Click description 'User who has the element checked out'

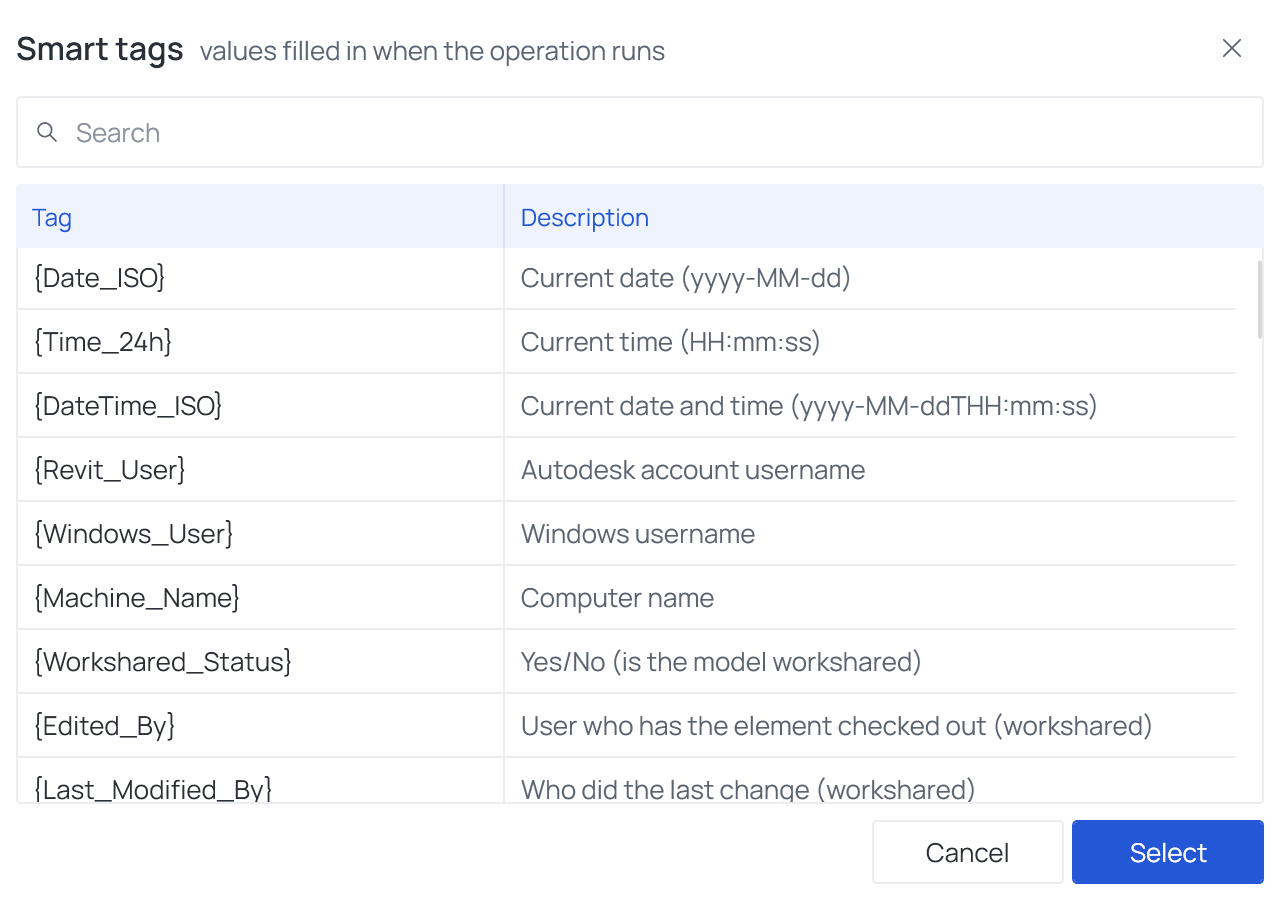(754, 726)
